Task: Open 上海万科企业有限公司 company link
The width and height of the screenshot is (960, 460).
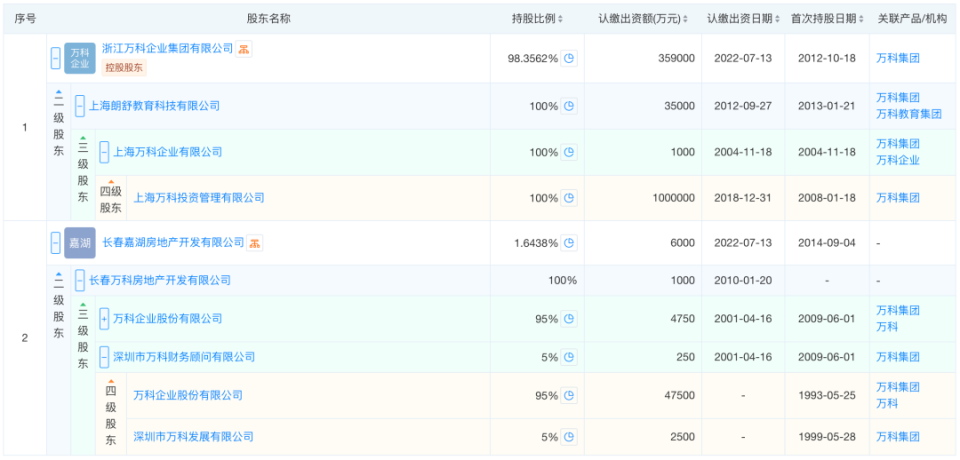Action: (168, 153)
